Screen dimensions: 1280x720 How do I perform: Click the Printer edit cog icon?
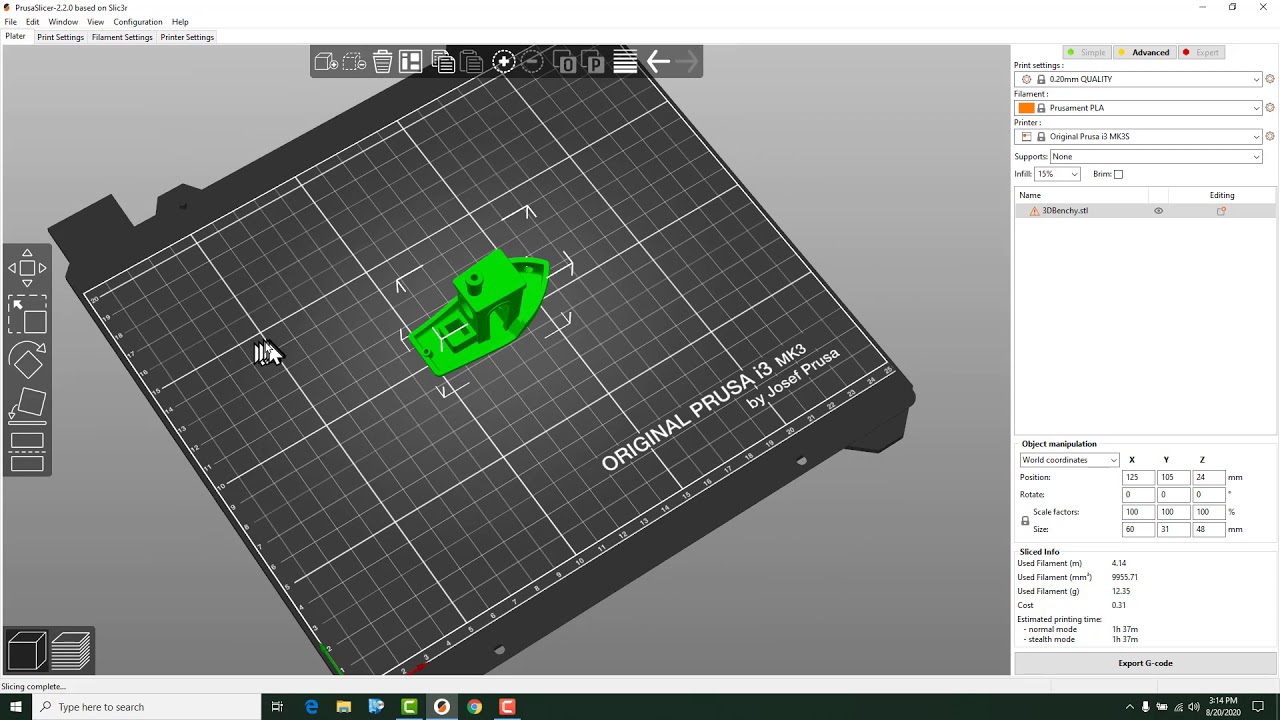[x=1270, y=136]
